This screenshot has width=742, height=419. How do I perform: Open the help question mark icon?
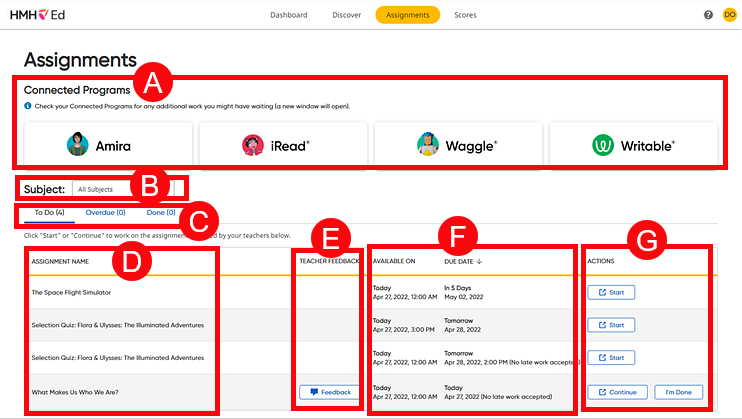click(x=708, y=15)
